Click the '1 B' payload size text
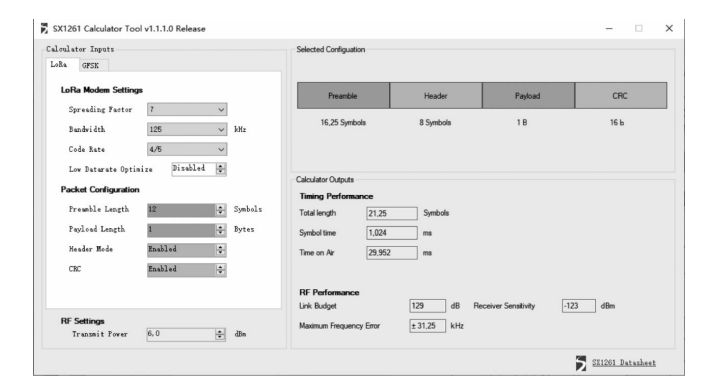The width and height of the screenshot is (722, 382). pos(522,122)
